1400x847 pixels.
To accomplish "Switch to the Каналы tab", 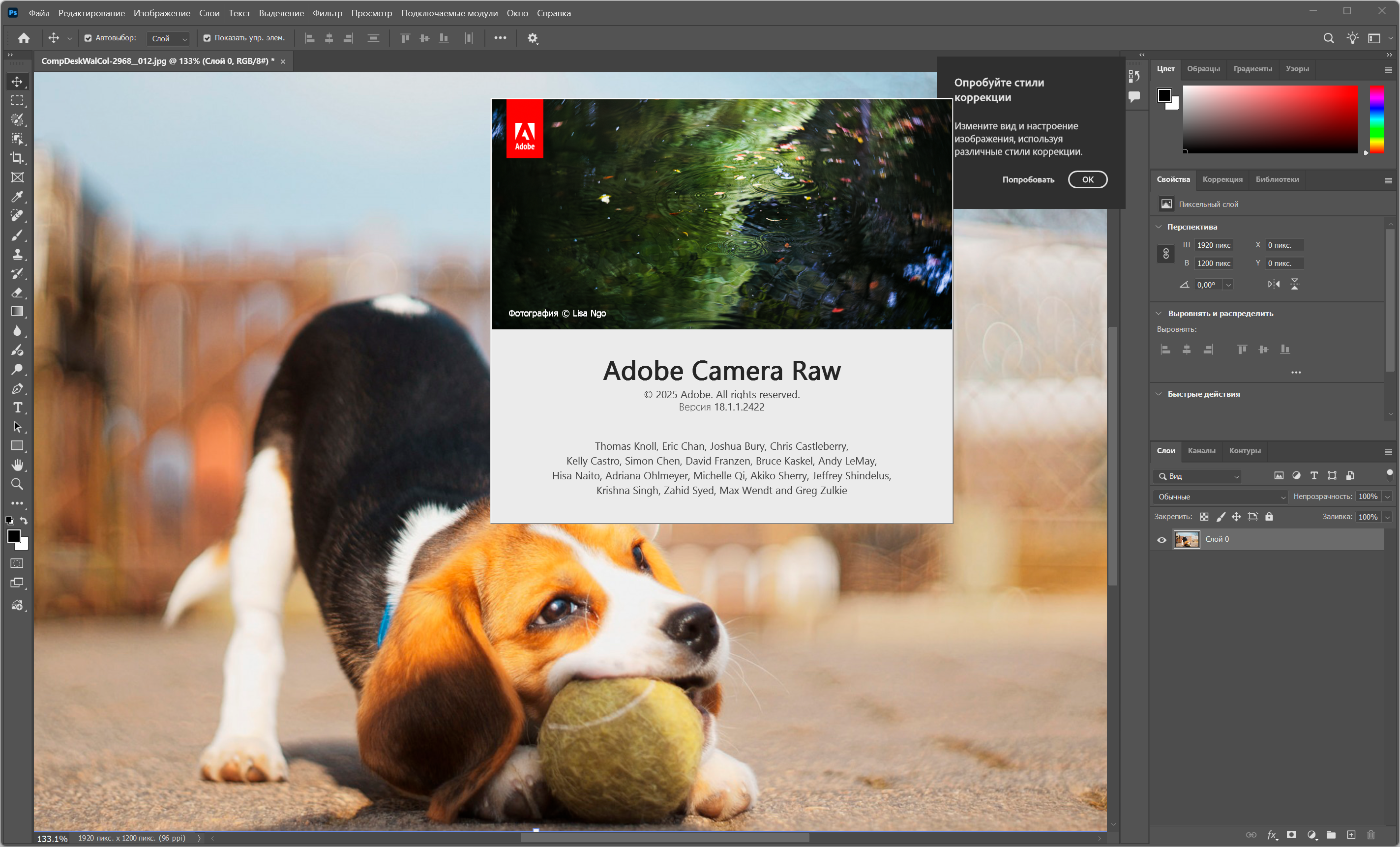I will point(1201,450).
